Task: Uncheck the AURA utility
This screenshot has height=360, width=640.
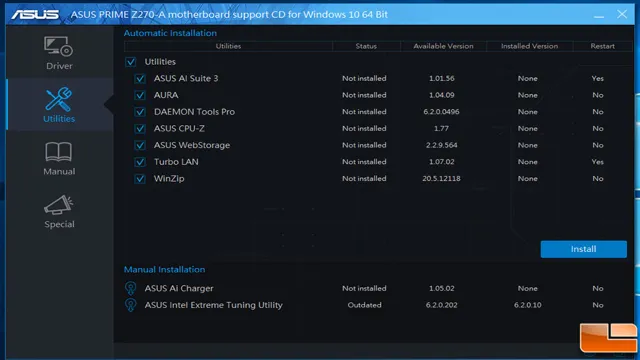Action: point(140,95)
